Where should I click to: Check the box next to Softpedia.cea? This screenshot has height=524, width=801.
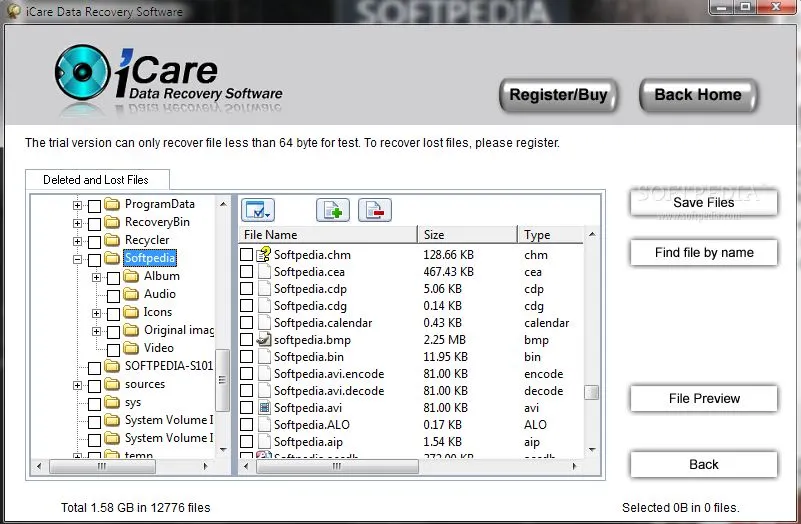(x=247, y=272)
